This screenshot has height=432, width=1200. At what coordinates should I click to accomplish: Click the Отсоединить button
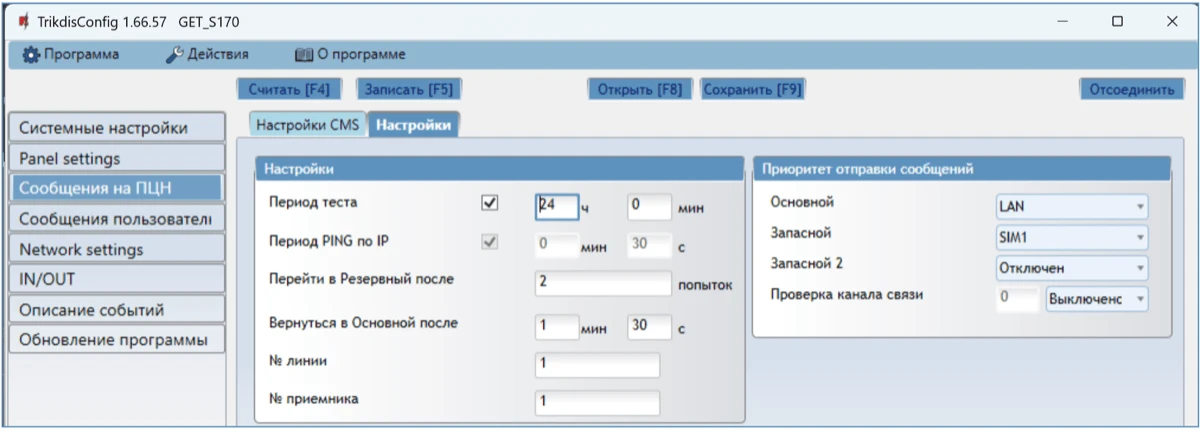(1131, 89)
